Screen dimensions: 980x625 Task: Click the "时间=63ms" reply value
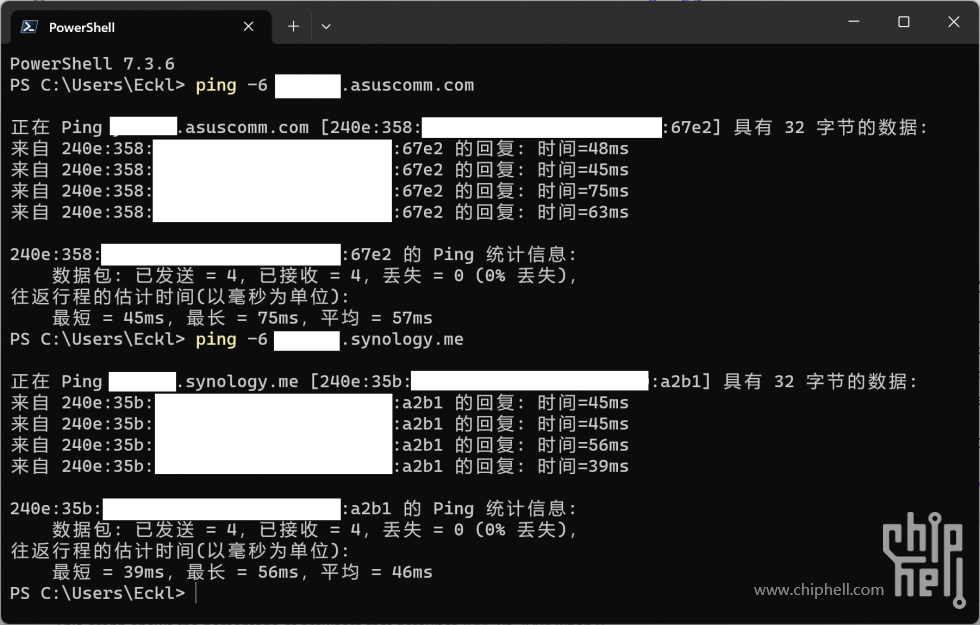click(x=583, y=212)
